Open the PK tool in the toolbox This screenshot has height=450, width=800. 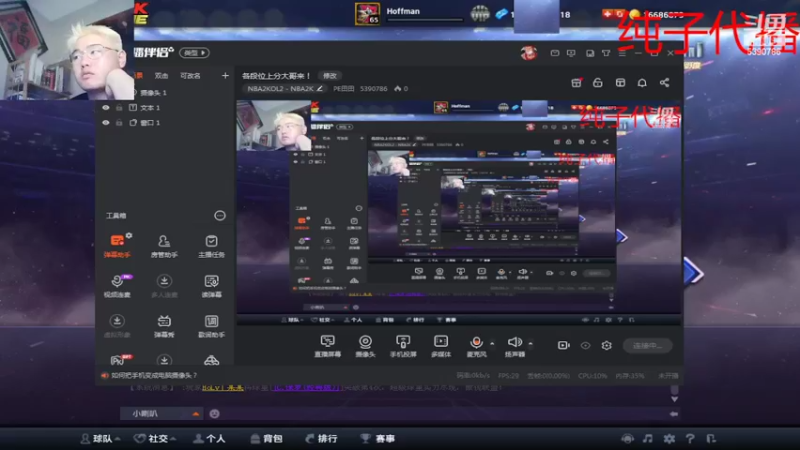tap(119, 360)
